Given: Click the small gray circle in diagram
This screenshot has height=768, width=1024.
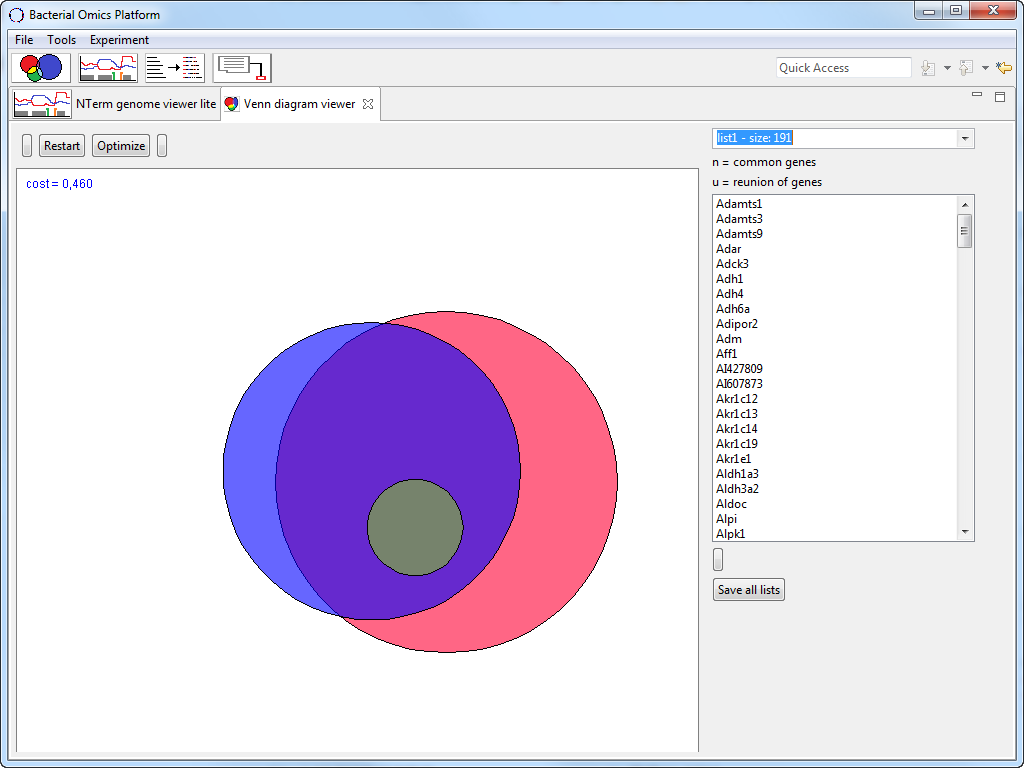Looking at the screenshot, I should pos(415,527).
